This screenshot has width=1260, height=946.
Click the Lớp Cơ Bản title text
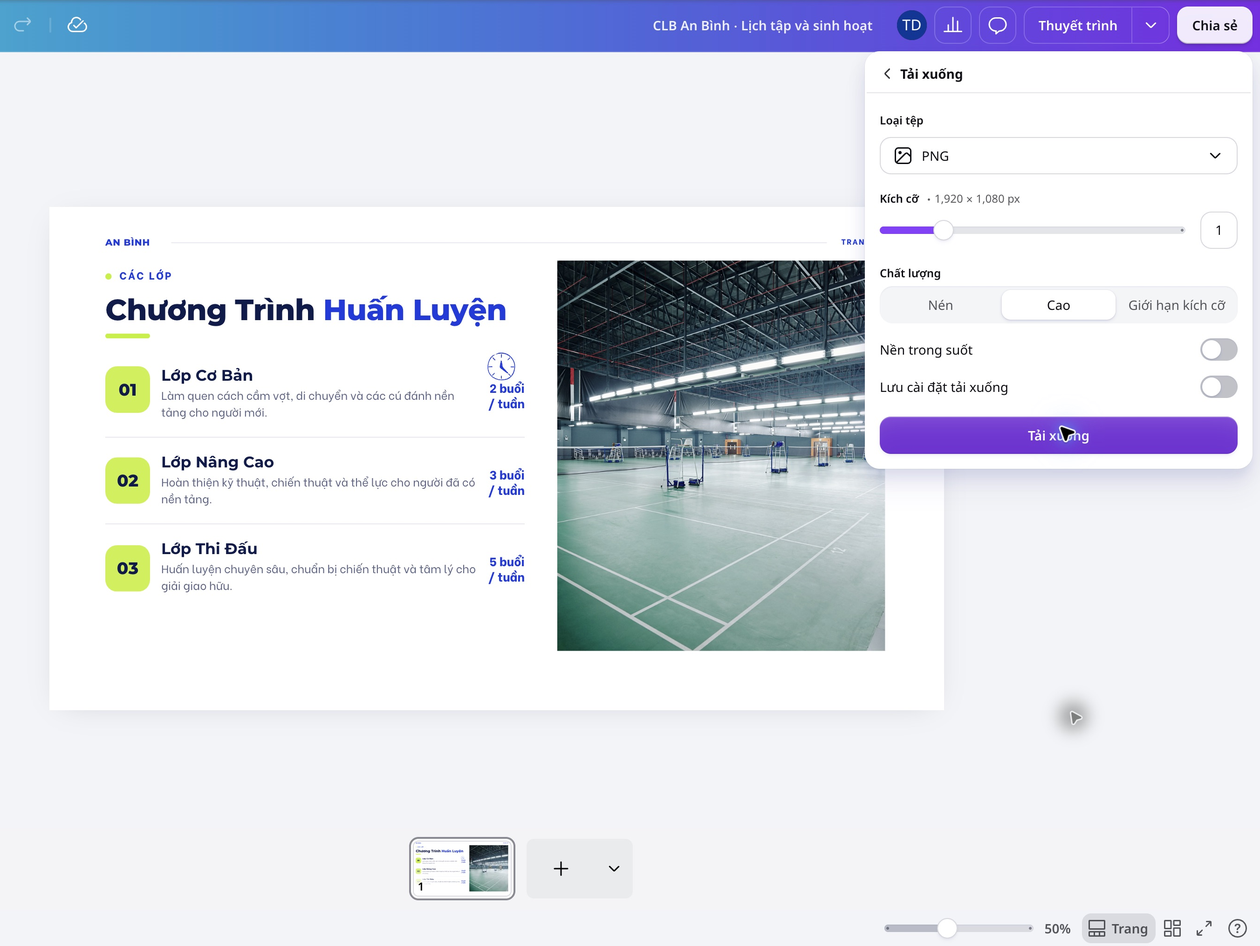[x=207, y=375]
